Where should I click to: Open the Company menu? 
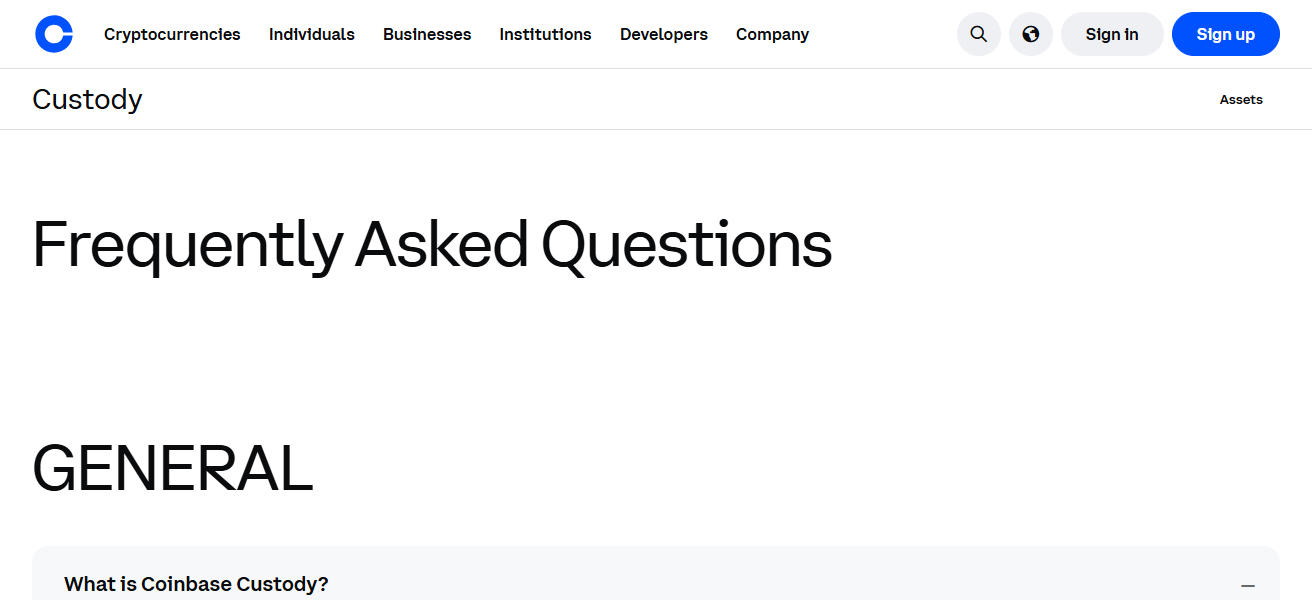point(772,34)
